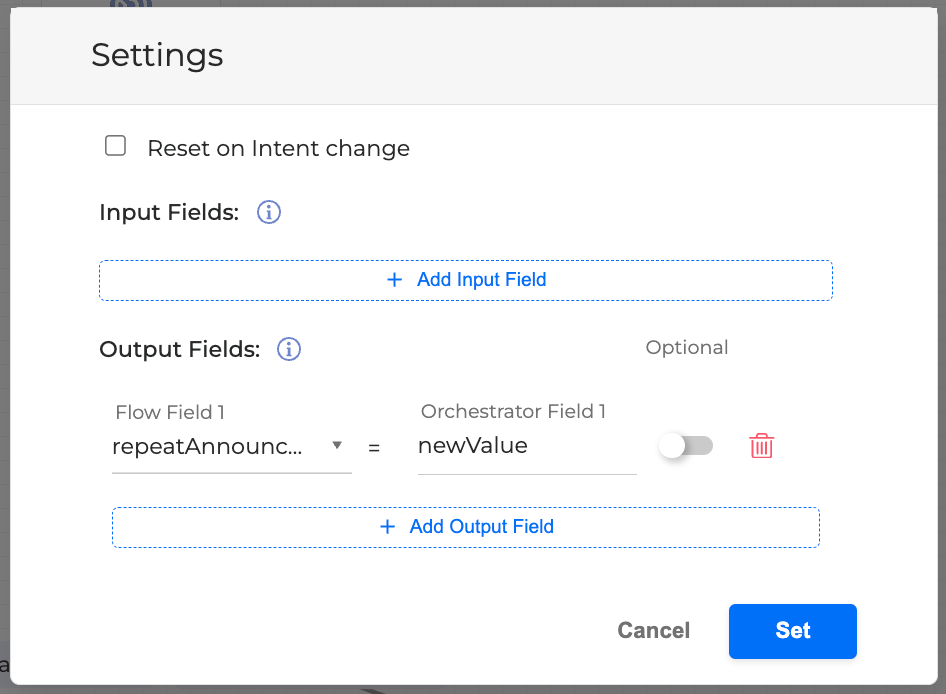Expand the Flow Field 1 dropdown arrow

point(337,446)
